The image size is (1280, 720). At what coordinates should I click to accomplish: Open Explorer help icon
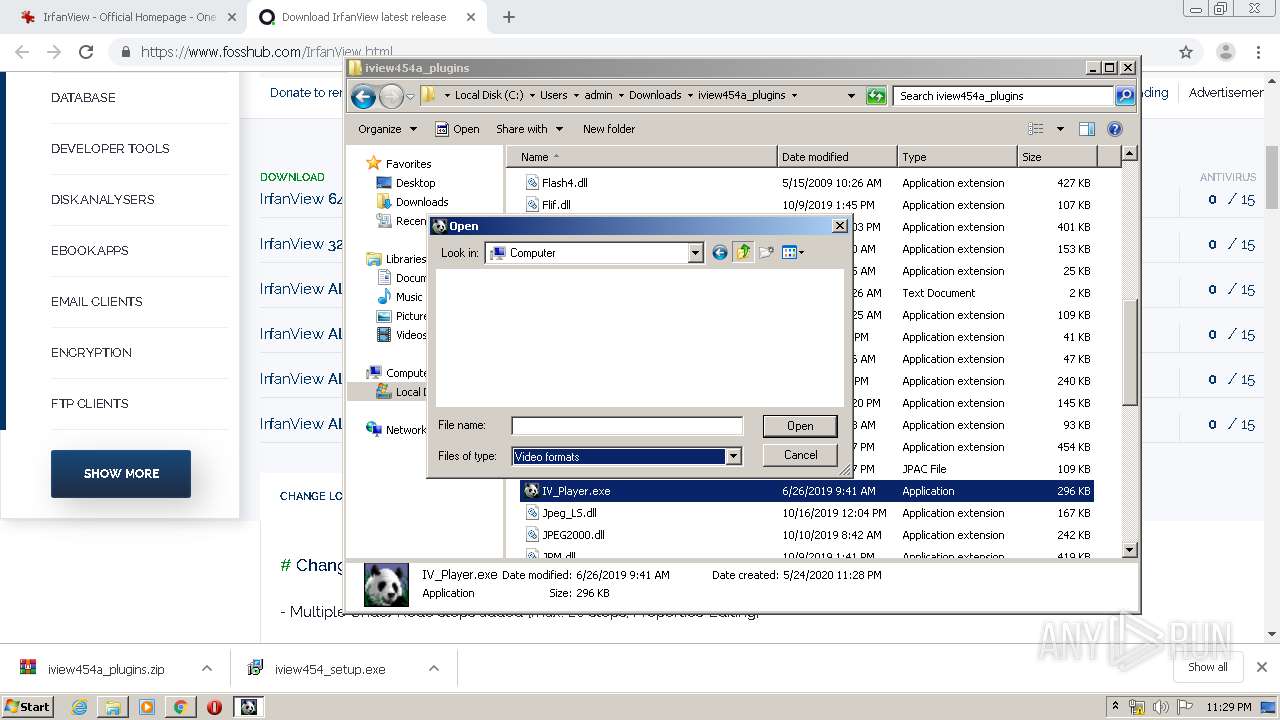1115,129
